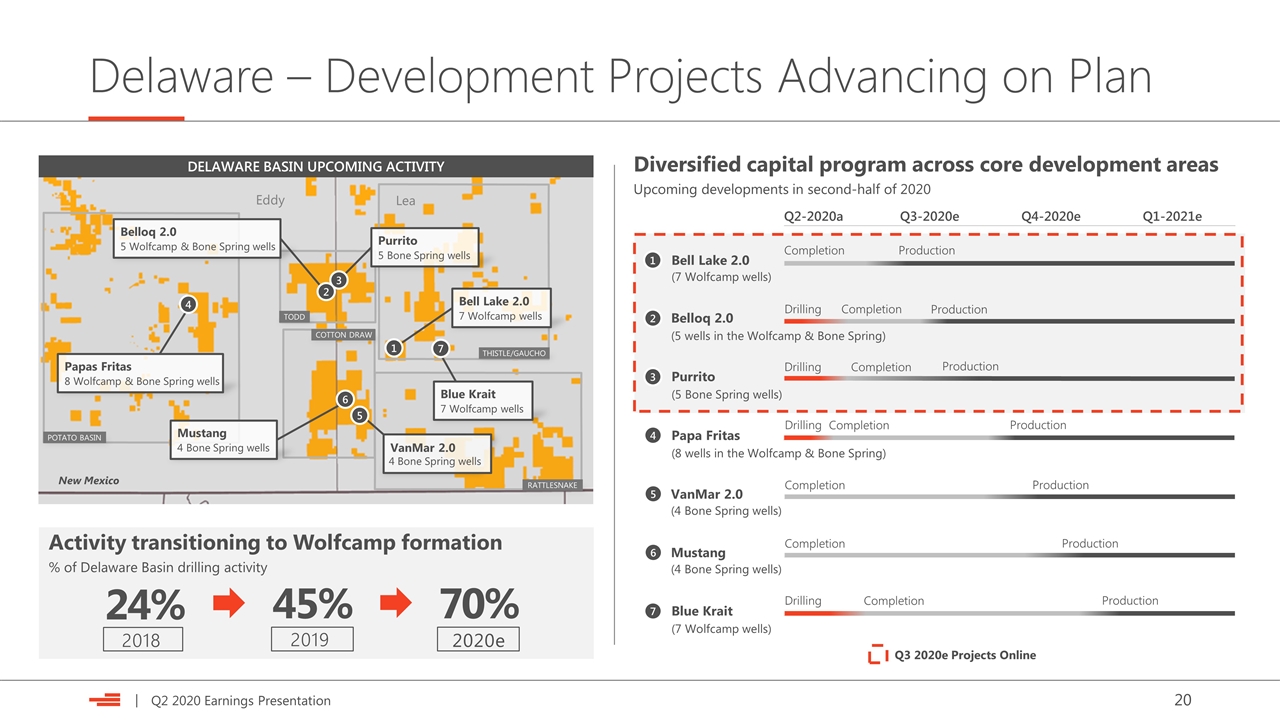
Task: Click list bullet 2 beside Belloq 2.0
Action: (652, 318)
